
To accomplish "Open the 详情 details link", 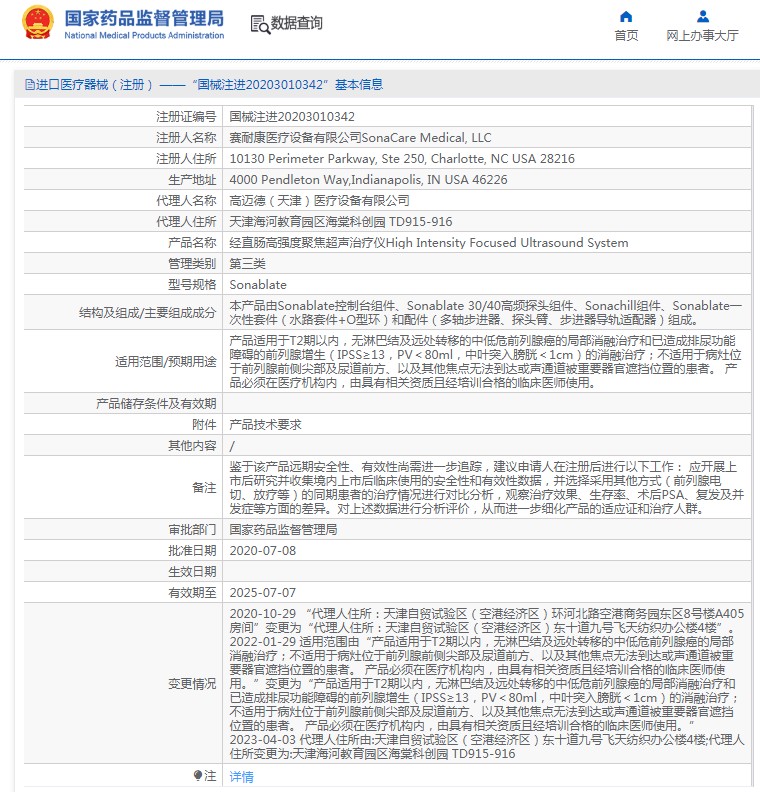I will pyautogui.click(x=241, y=776).
